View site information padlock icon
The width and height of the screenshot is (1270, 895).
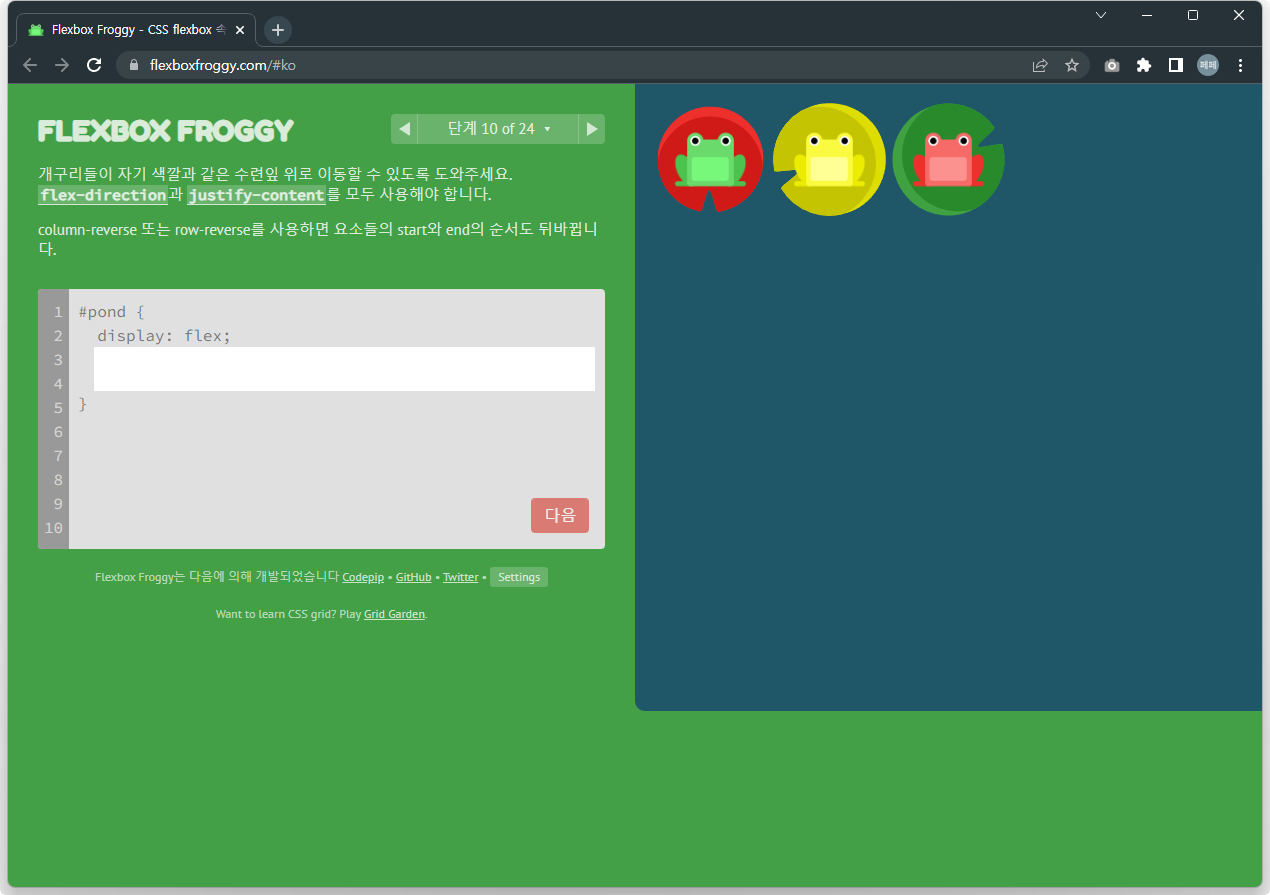click(133, 65)
